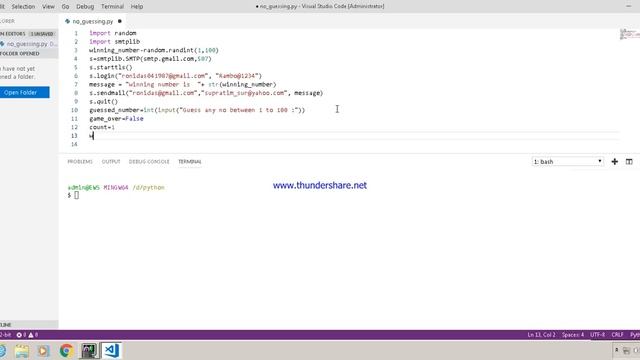Click 'import smtplib' on line 2
This screenshot has width=640, height=360.
pyautogui.click(x=115, y=42)
